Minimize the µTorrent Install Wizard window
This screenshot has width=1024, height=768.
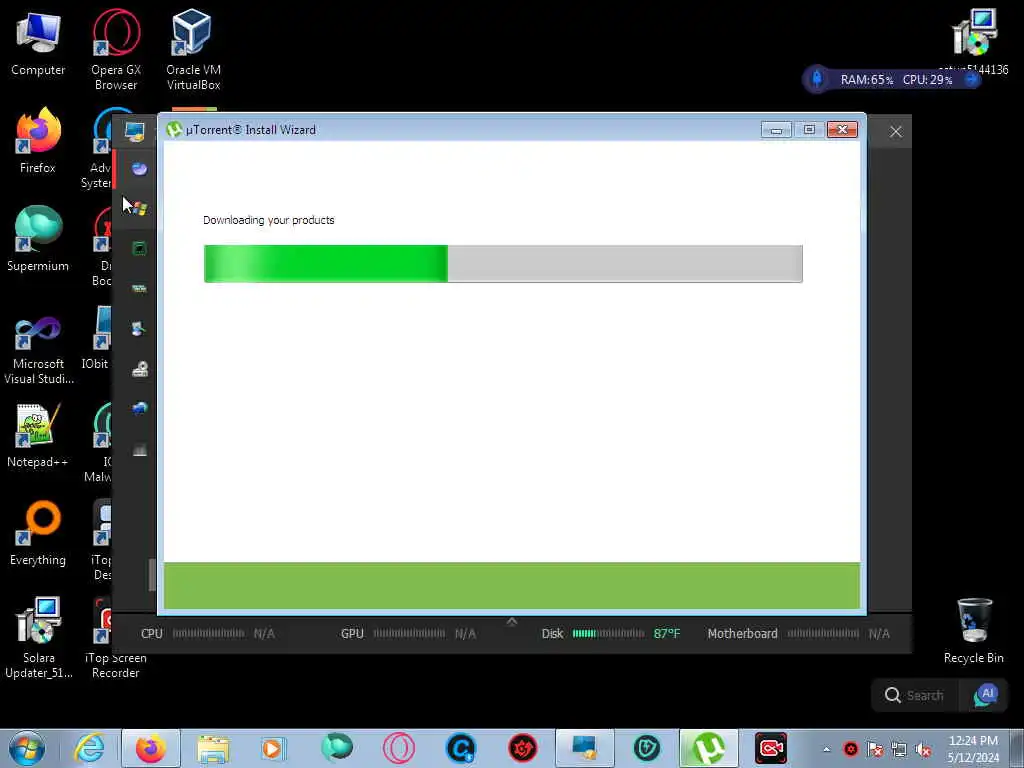tap(776, 130)
